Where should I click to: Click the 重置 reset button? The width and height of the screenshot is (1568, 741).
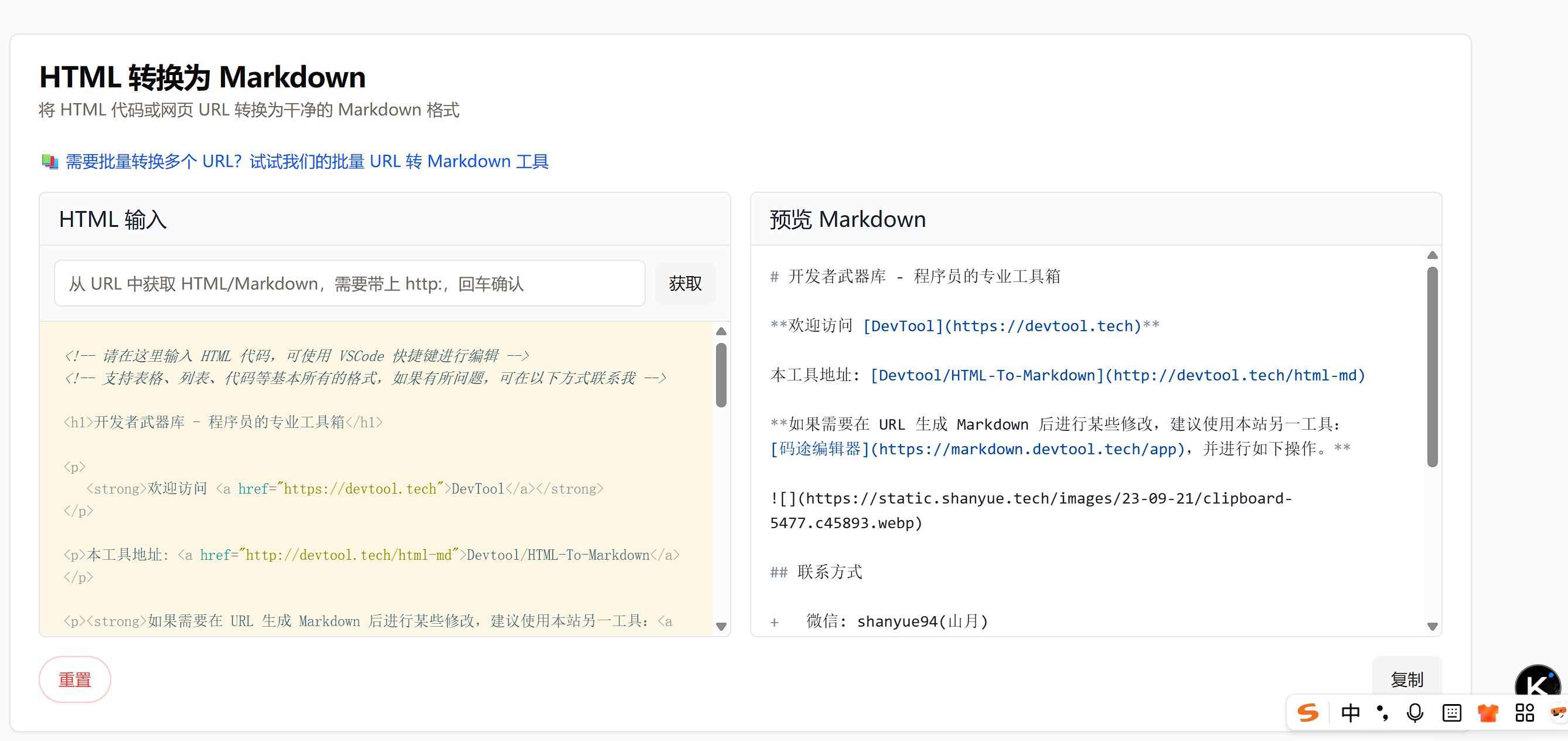pos(74,679)
